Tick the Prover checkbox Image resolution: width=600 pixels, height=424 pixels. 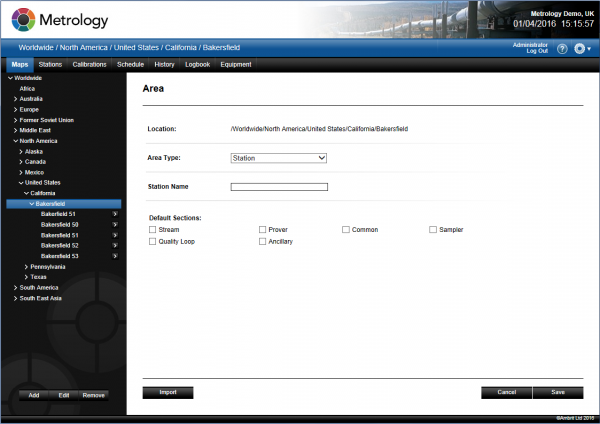tap(262, 230)
